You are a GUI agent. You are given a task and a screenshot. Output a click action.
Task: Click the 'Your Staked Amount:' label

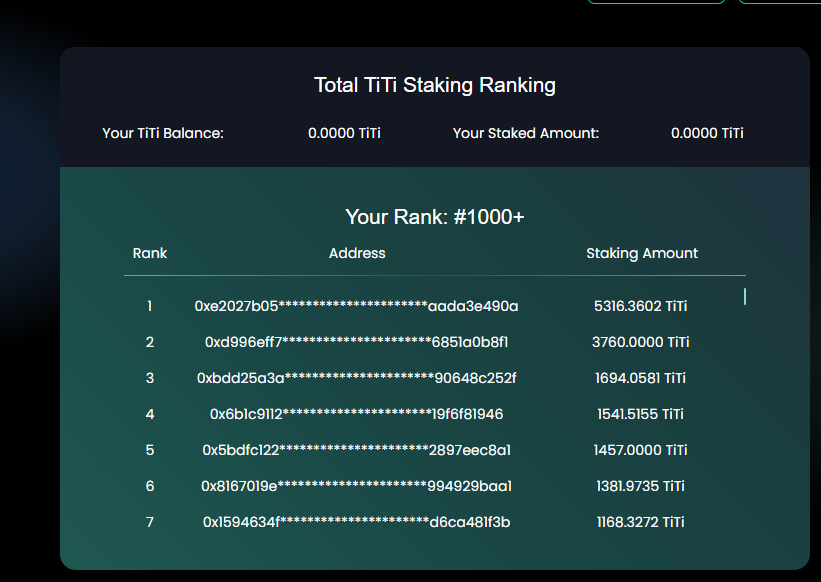pyautogui.click(x=526, y=133)
